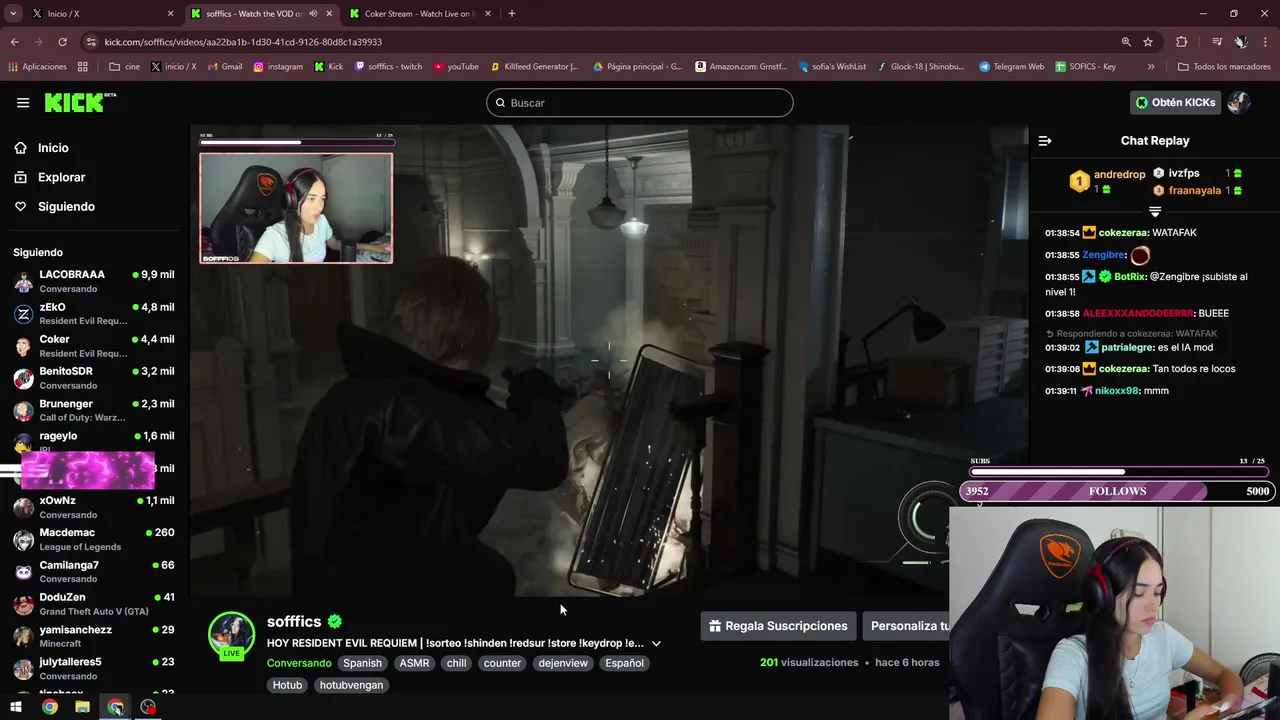The height and width of the screenshot is (720, 1280).
Task: Open the Telegram Web bookmark
Action: click(x=1011, y=67)
